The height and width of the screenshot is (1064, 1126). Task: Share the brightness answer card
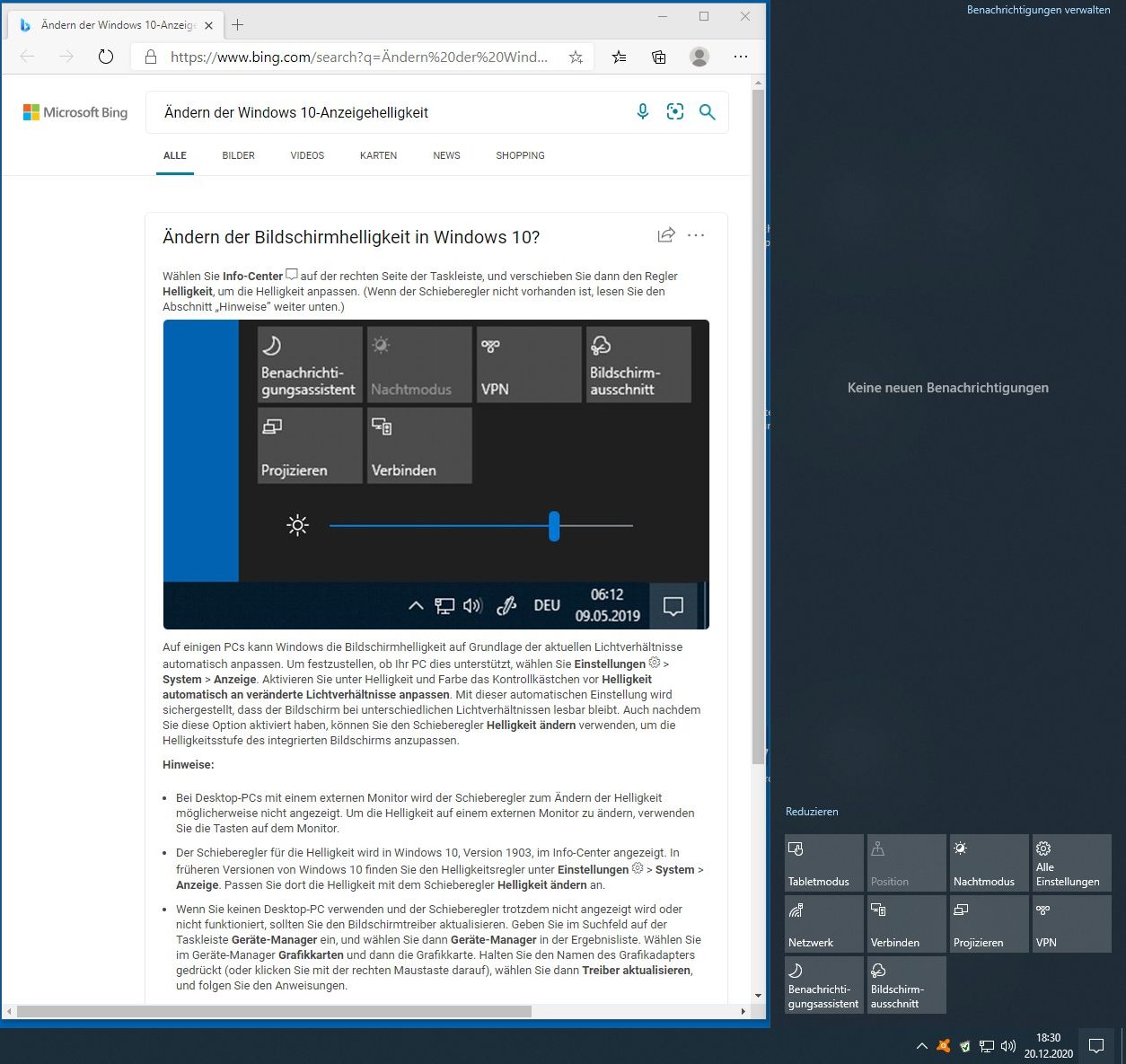[666, 235]
